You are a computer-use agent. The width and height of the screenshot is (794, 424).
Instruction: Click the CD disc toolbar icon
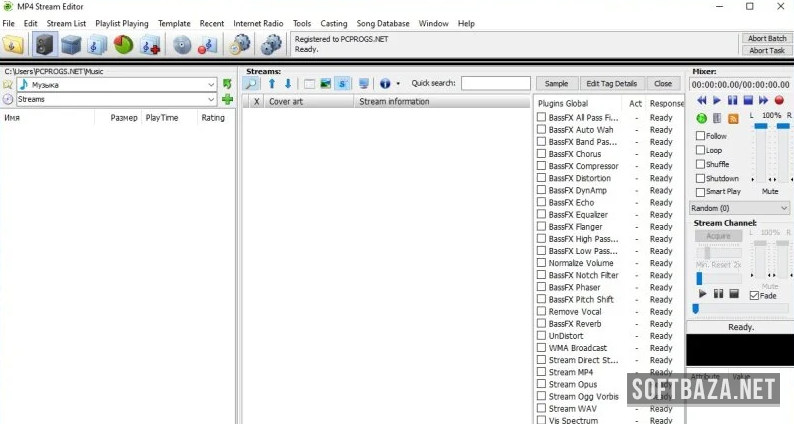coord(181,44)
